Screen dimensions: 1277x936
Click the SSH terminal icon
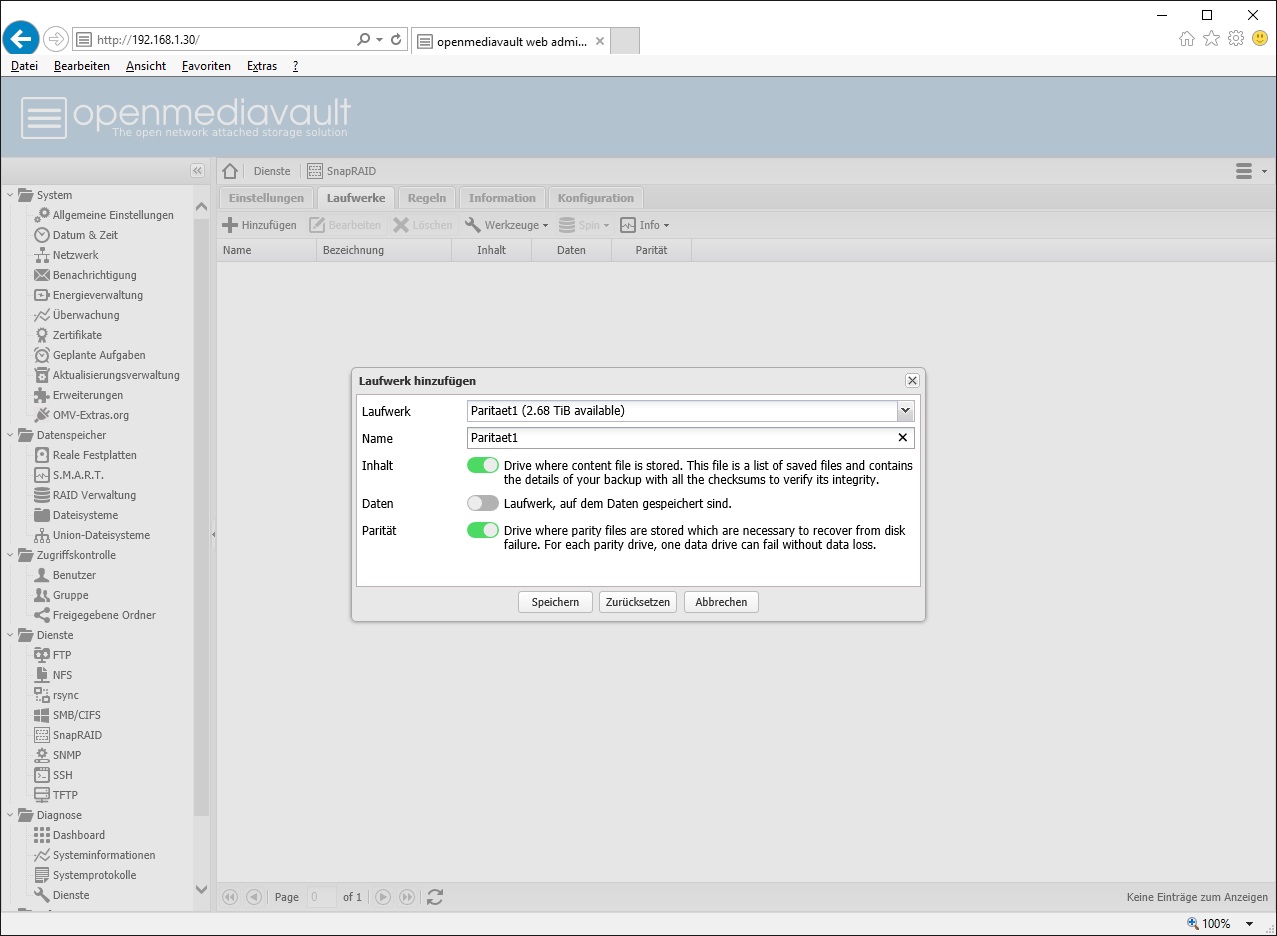pyautogui.click(x=42, y=775)
